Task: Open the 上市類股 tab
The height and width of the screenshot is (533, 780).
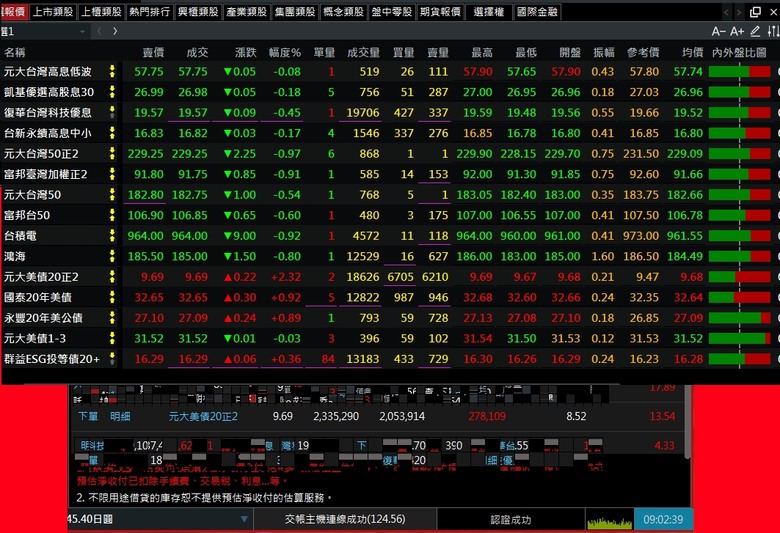Action: (x=53, y=11)
